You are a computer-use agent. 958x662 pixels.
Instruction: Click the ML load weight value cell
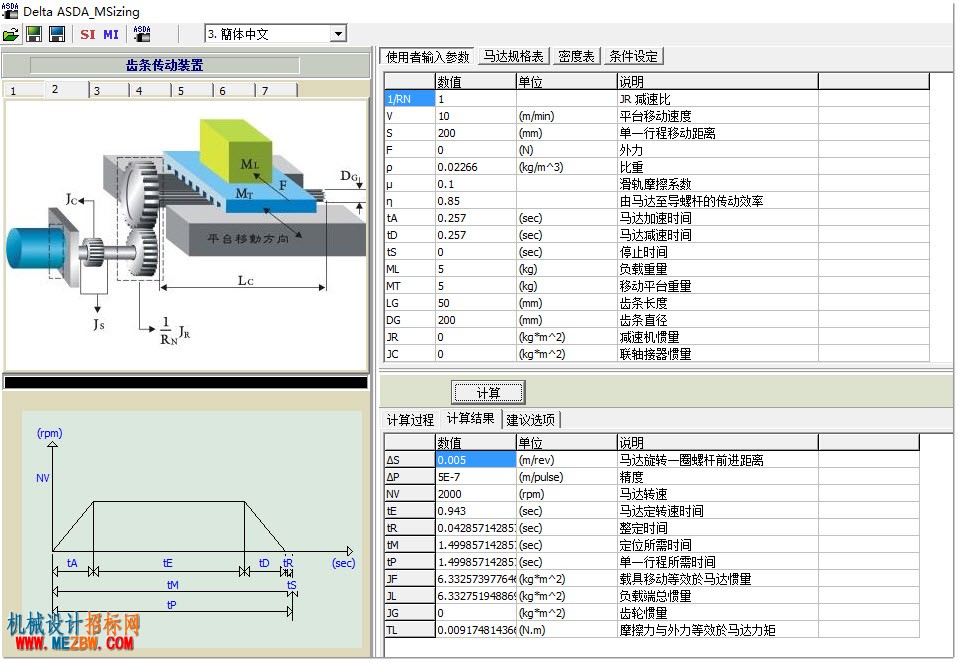pos(475,269)
